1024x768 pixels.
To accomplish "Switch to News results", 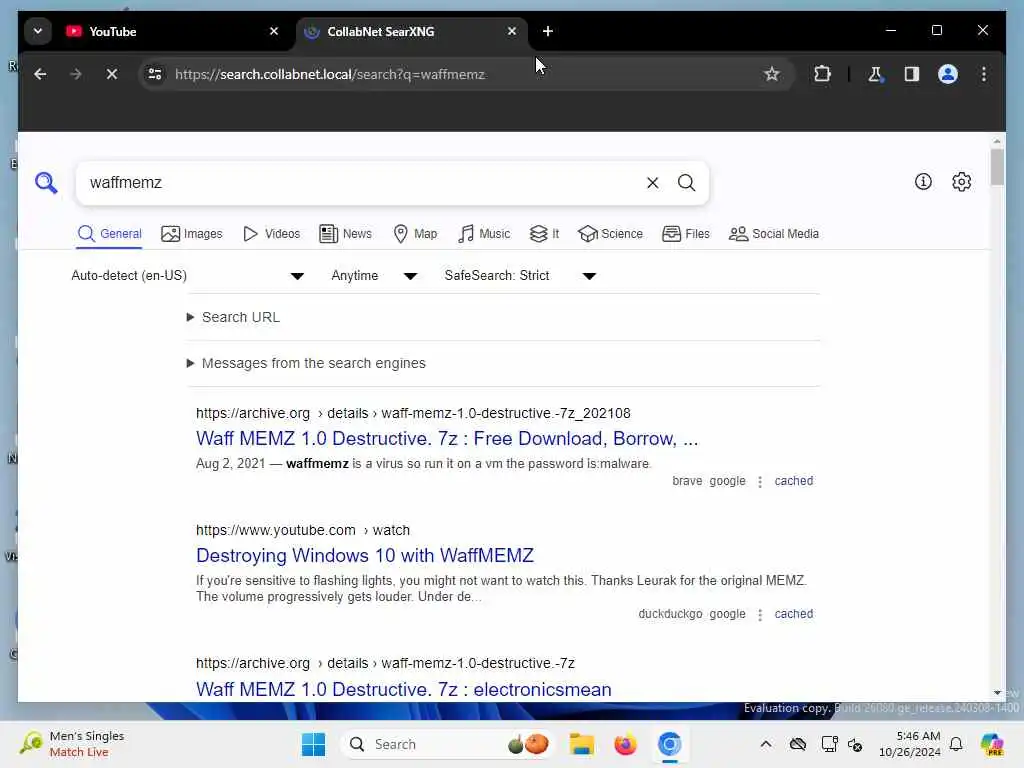I will 345,234.
